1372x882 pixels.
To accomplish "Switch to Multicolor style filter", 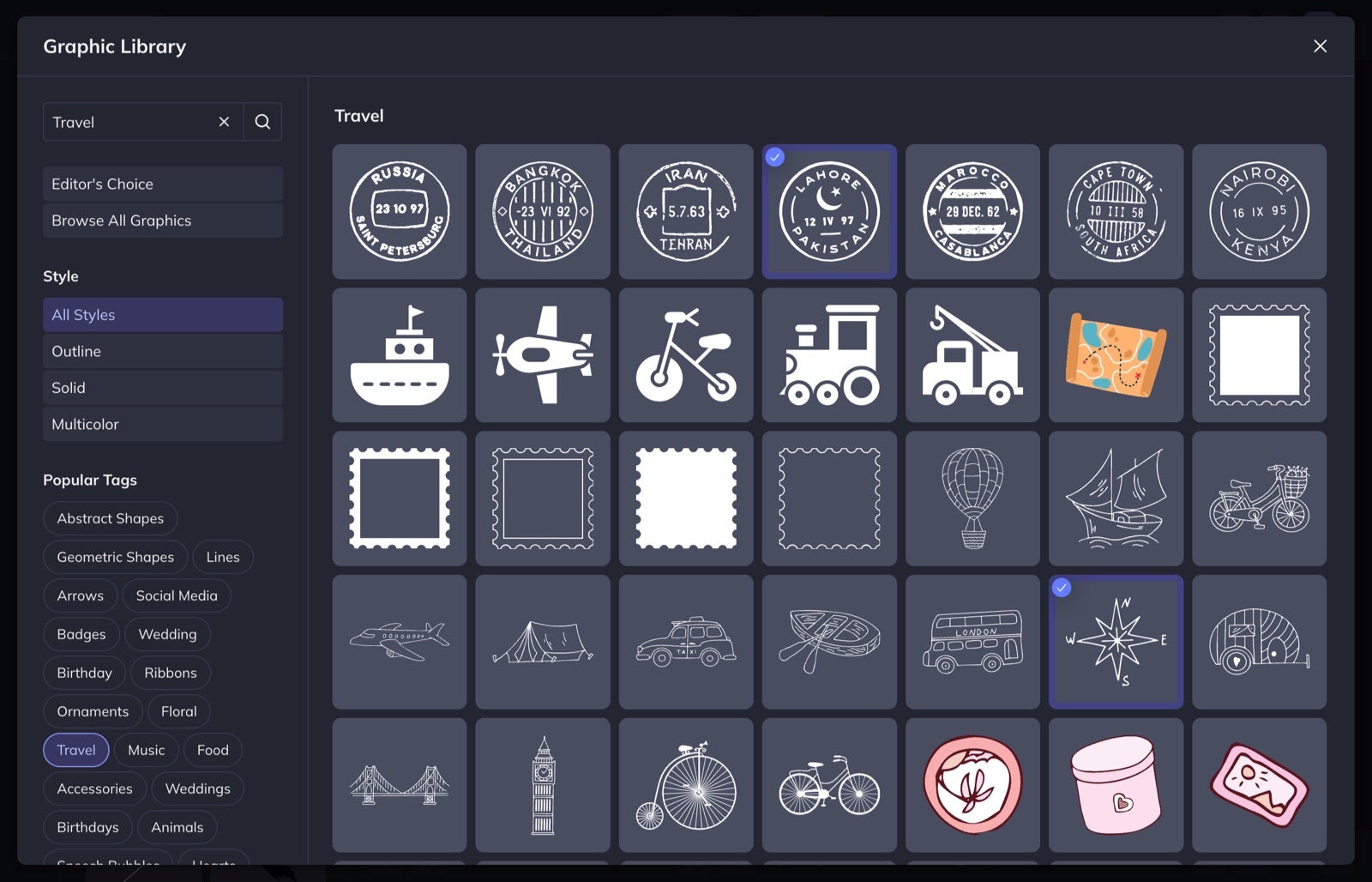I will point(163,424).
